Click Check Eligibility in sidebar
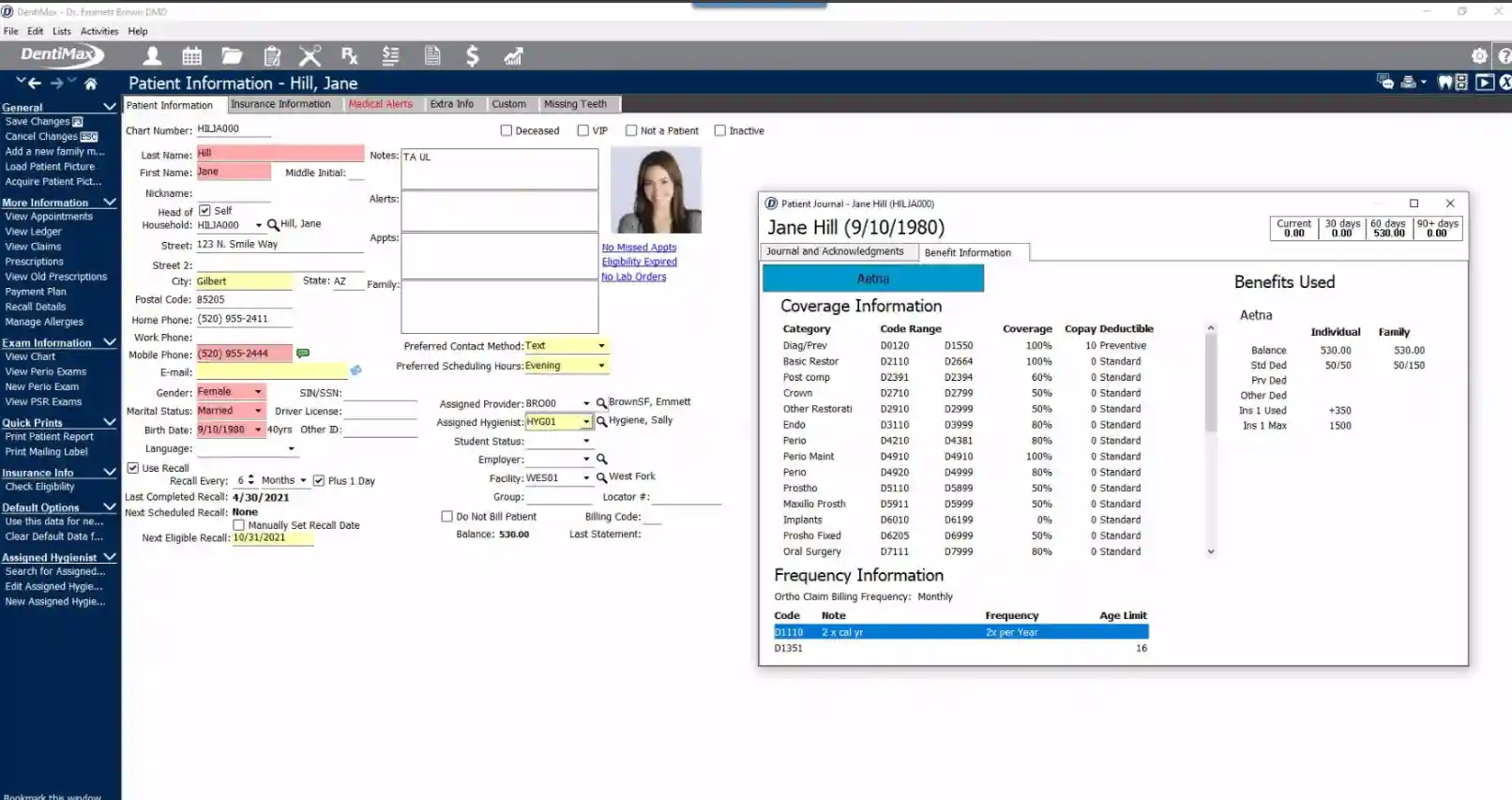The width and height of the screenshot is (1512, 800). pyautogui.click(x=39, y=487)
